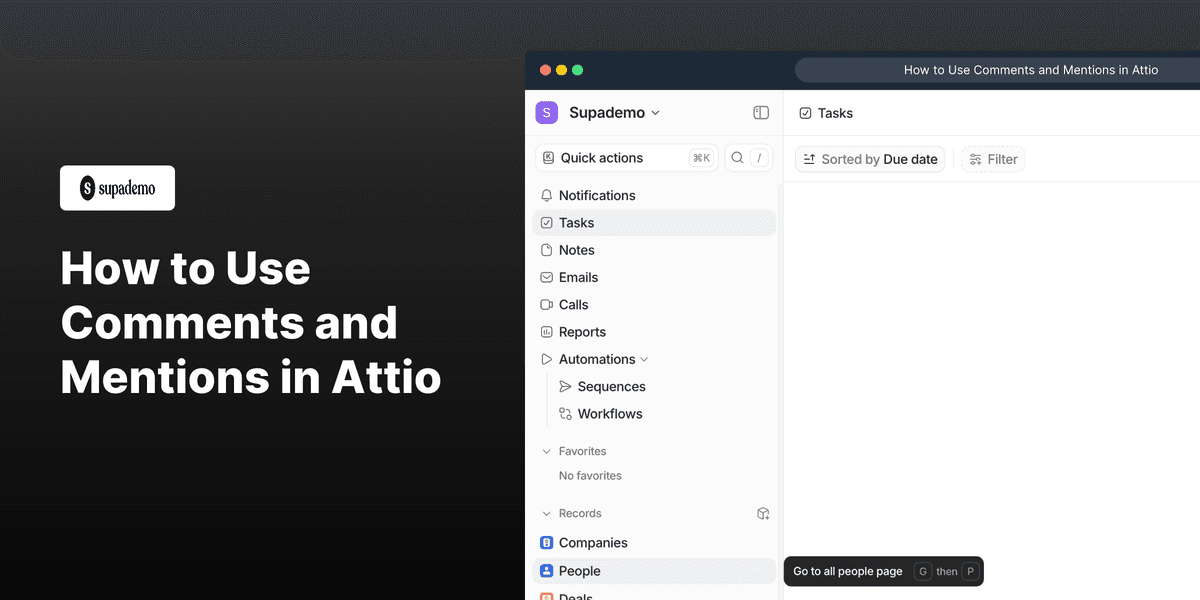Toggle the Filter settings control
Screen dimensions: 1200x600
[x=992, y=158]
